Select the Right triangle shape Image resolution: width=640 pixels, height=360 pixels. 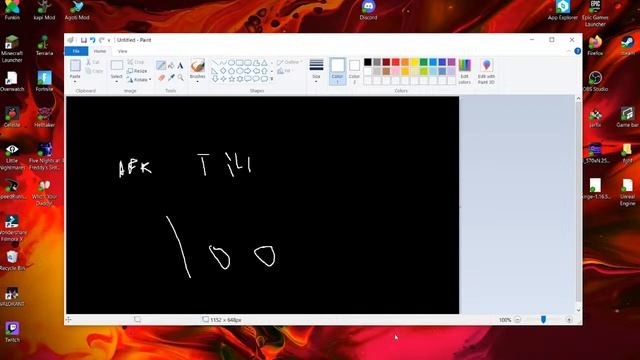click(x=215, y=71)
